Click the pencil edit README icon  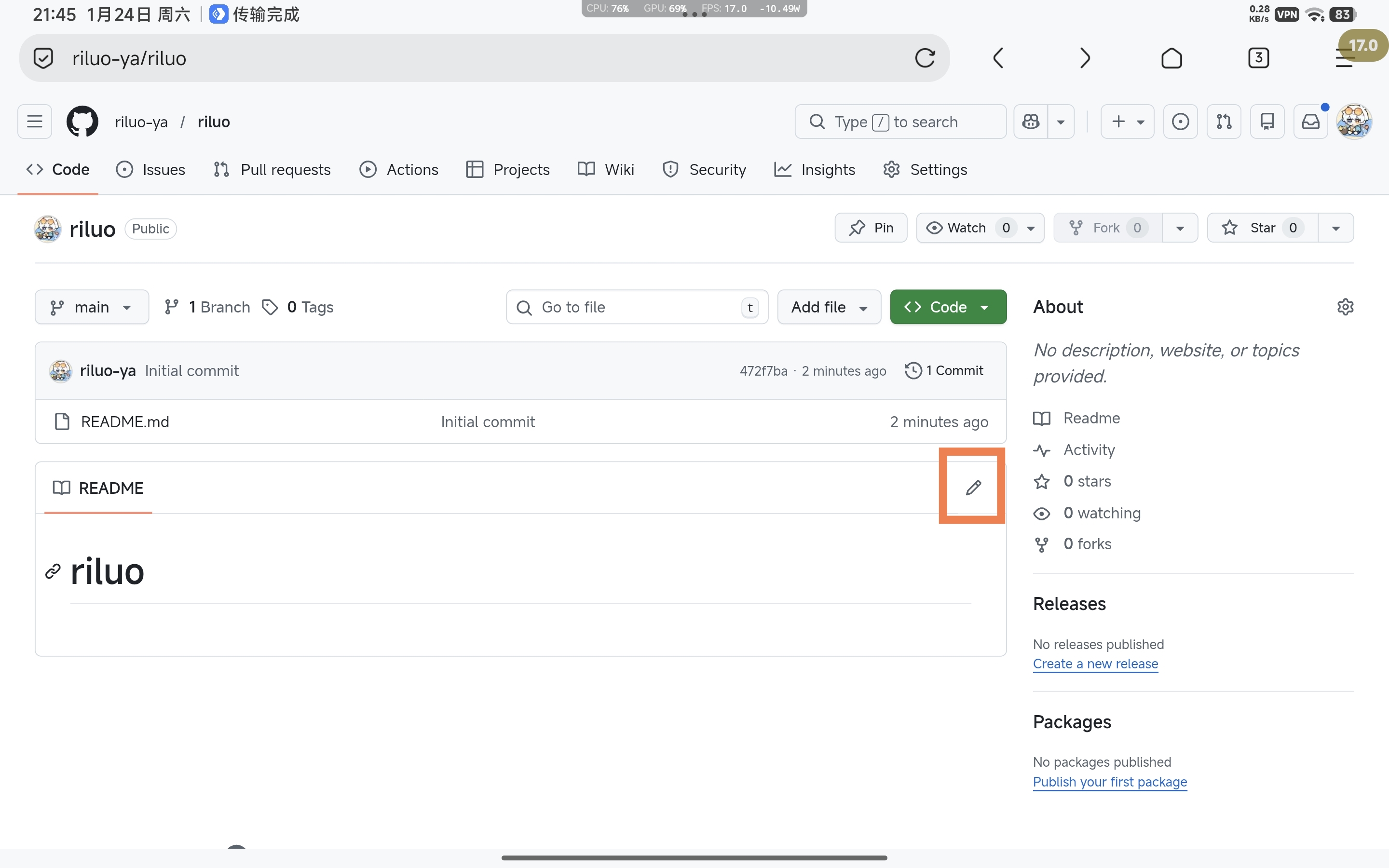tap(973, 488)
